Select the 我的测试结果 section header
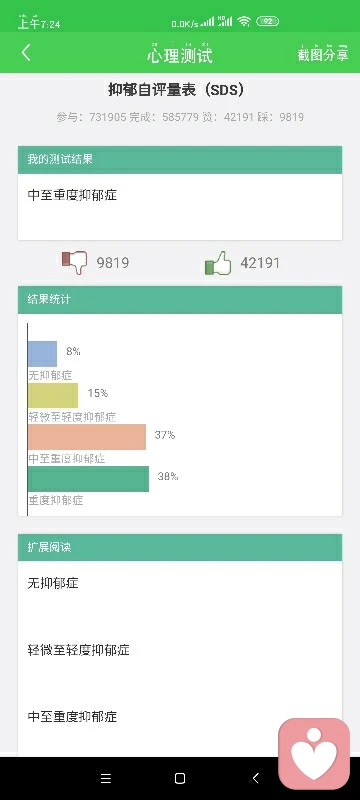Viewport: 360px width, 800px height. coord(179,159)
